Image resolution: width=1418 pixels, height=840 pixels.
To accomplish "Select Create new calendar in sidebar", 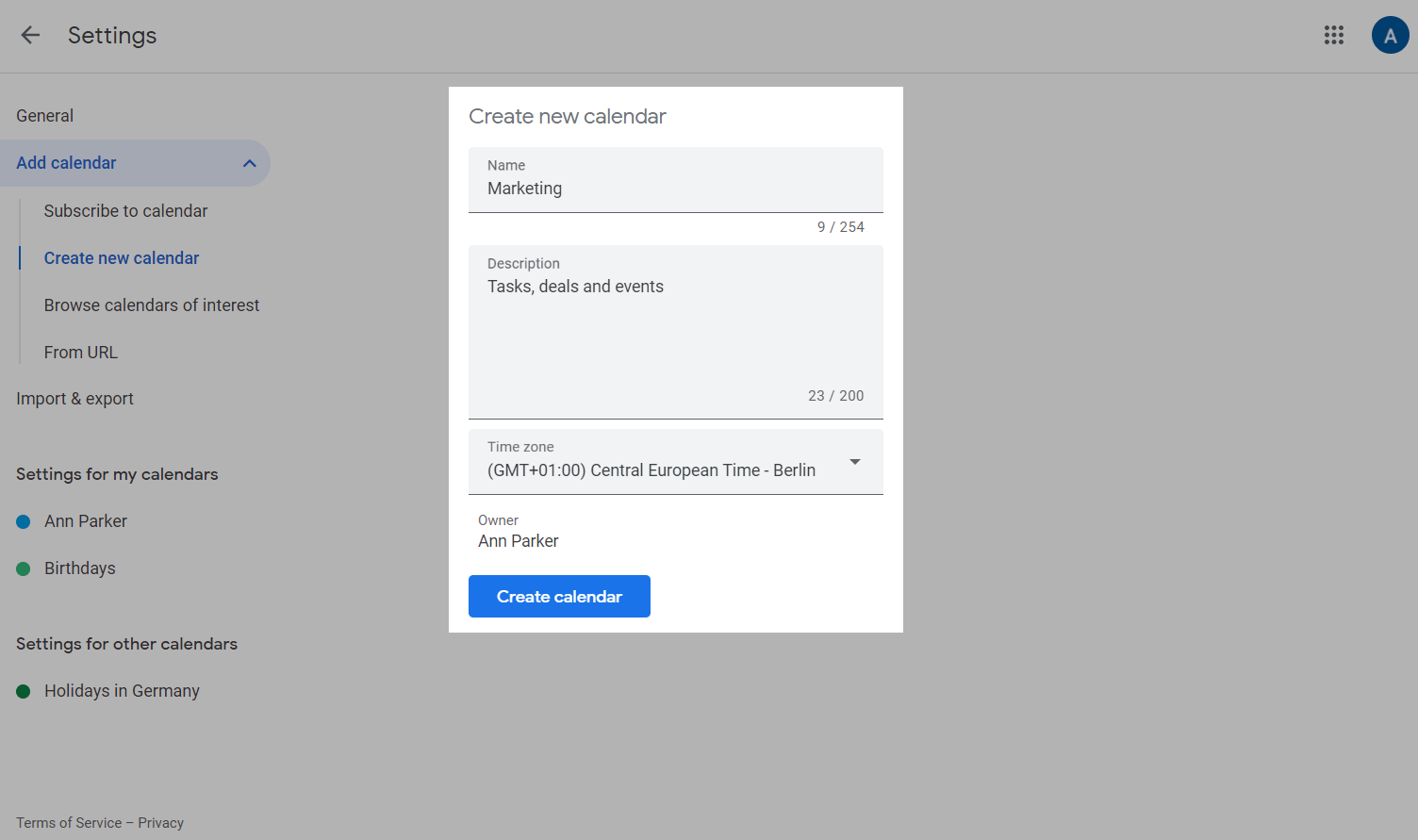I will [122, 258].
